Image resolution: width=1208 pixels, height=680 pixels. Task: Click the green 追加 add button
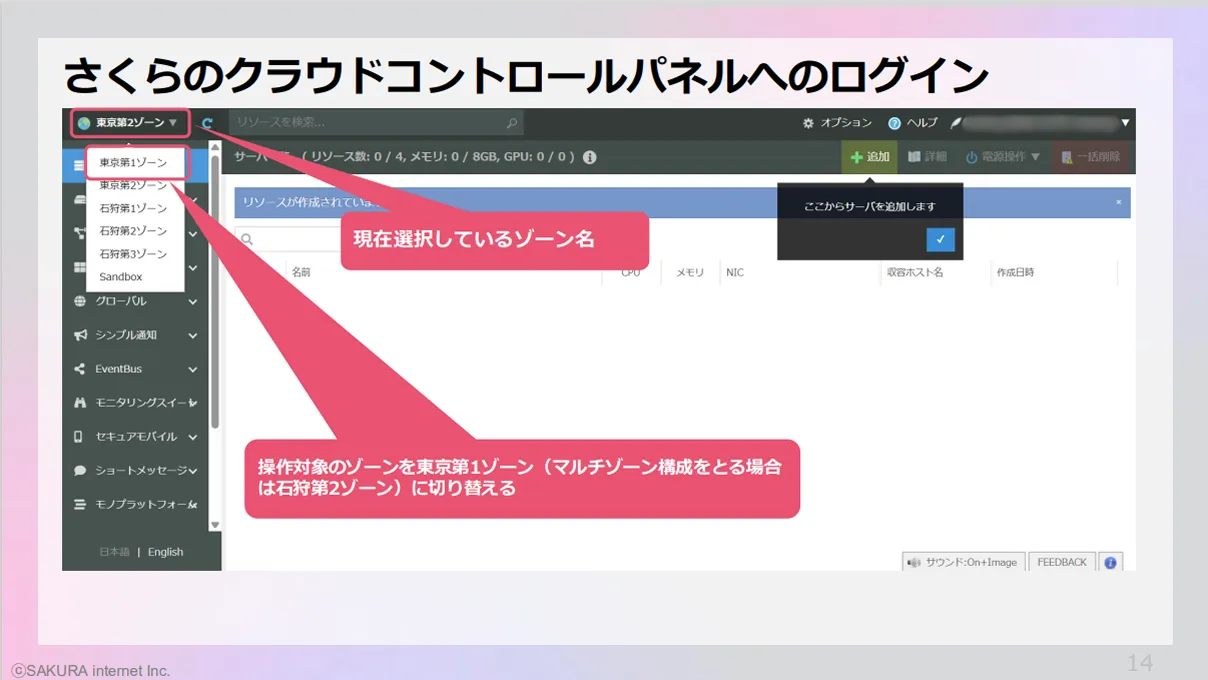tap(869, 157)
